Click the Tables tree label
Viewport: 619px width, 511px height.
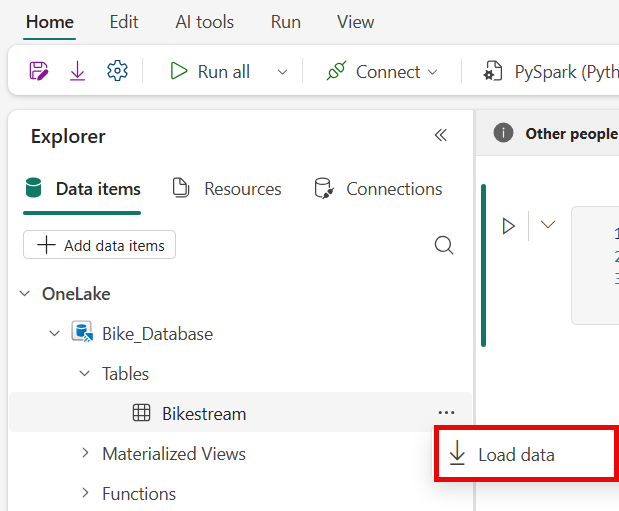[x=125, y=374]
